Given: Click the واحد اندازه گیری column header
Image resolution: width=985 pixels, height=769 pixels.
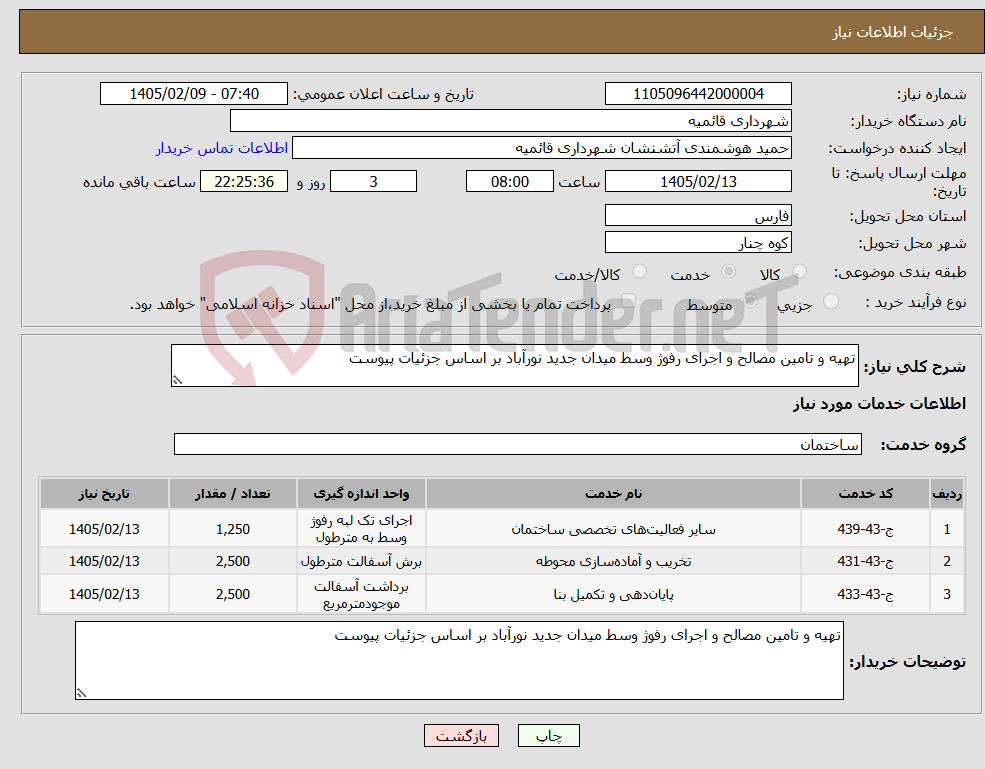Looking at the screenshot, I should [x=361, y=494].
